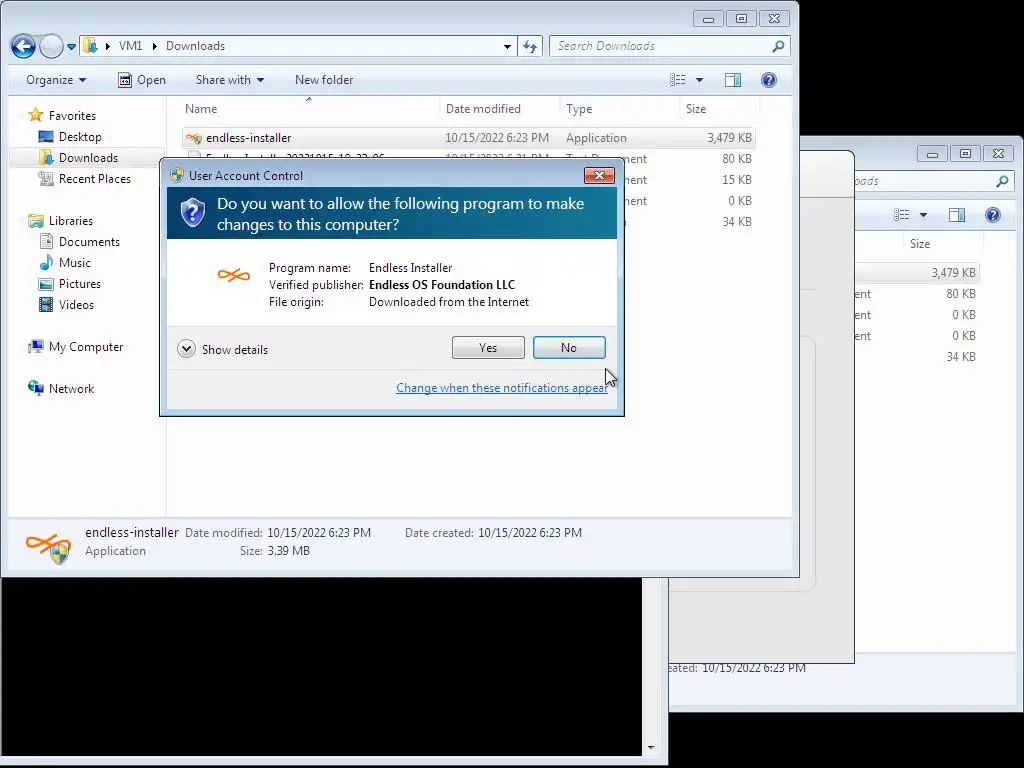Open view options dropdown arrow in front window
Viewport: 1024px width, 768px height.
(699, 80)
